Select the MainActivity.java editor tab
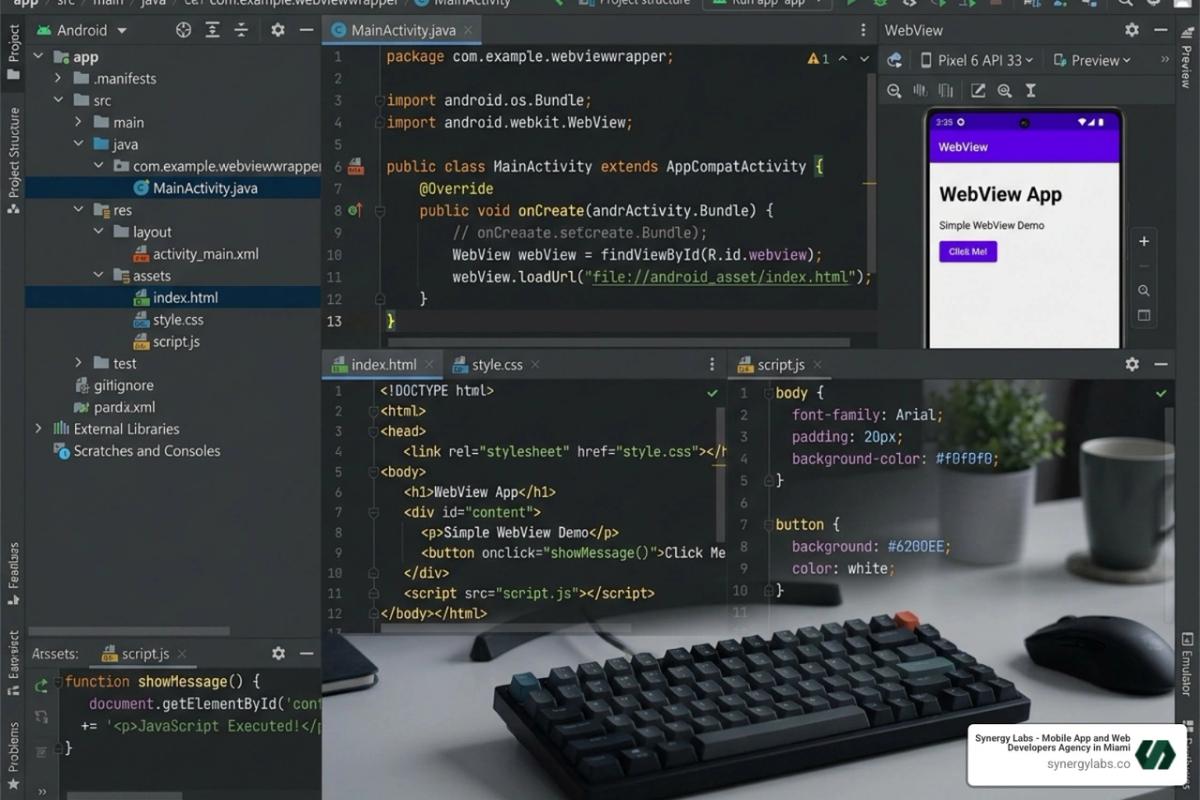1200x800 pixels. 403,30
